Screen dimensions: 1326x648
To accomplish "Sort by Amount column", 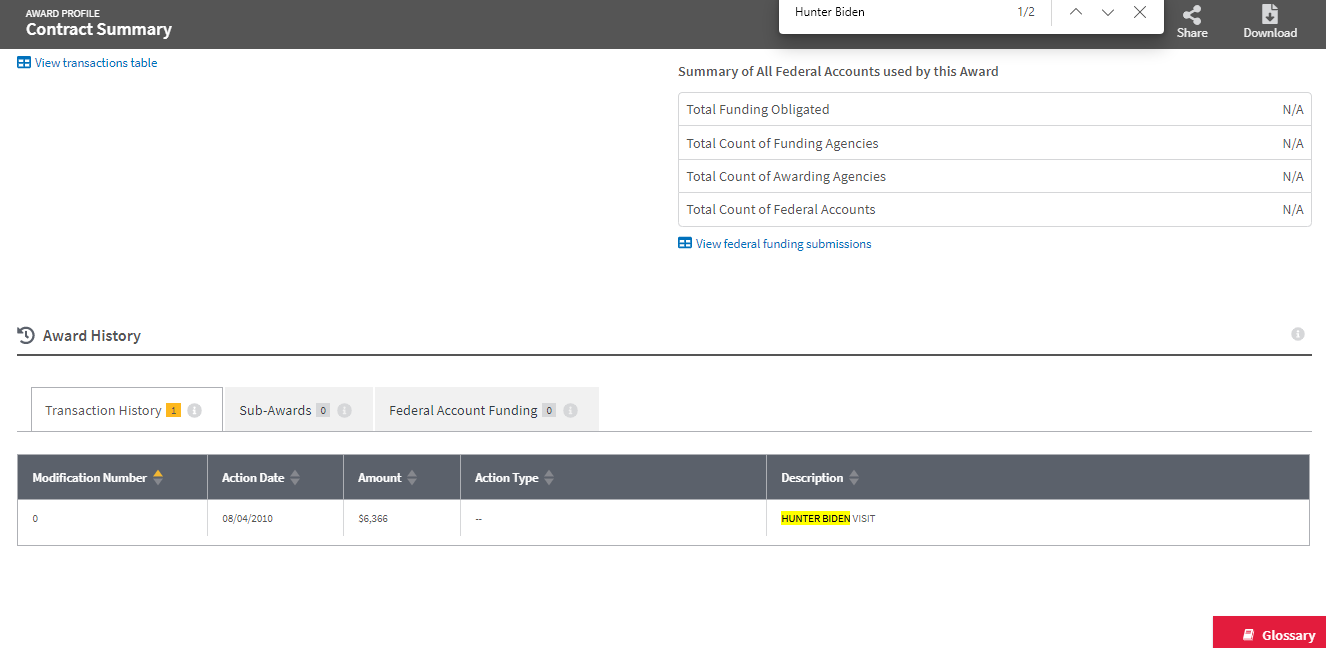I will point(412,478).
